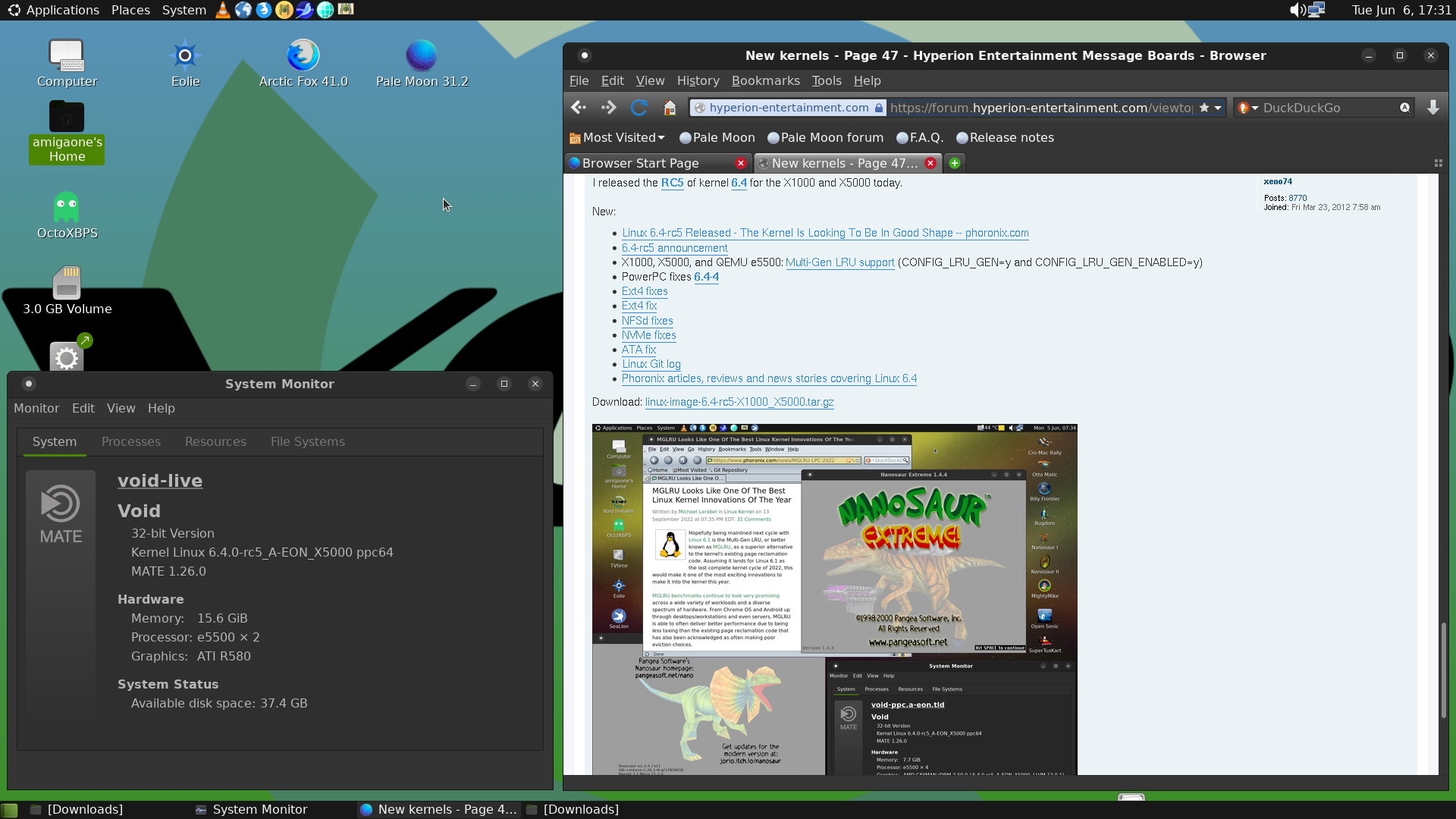Click the padlock site identity icon
Screen dimensions: 1456x819
point(879,108)
